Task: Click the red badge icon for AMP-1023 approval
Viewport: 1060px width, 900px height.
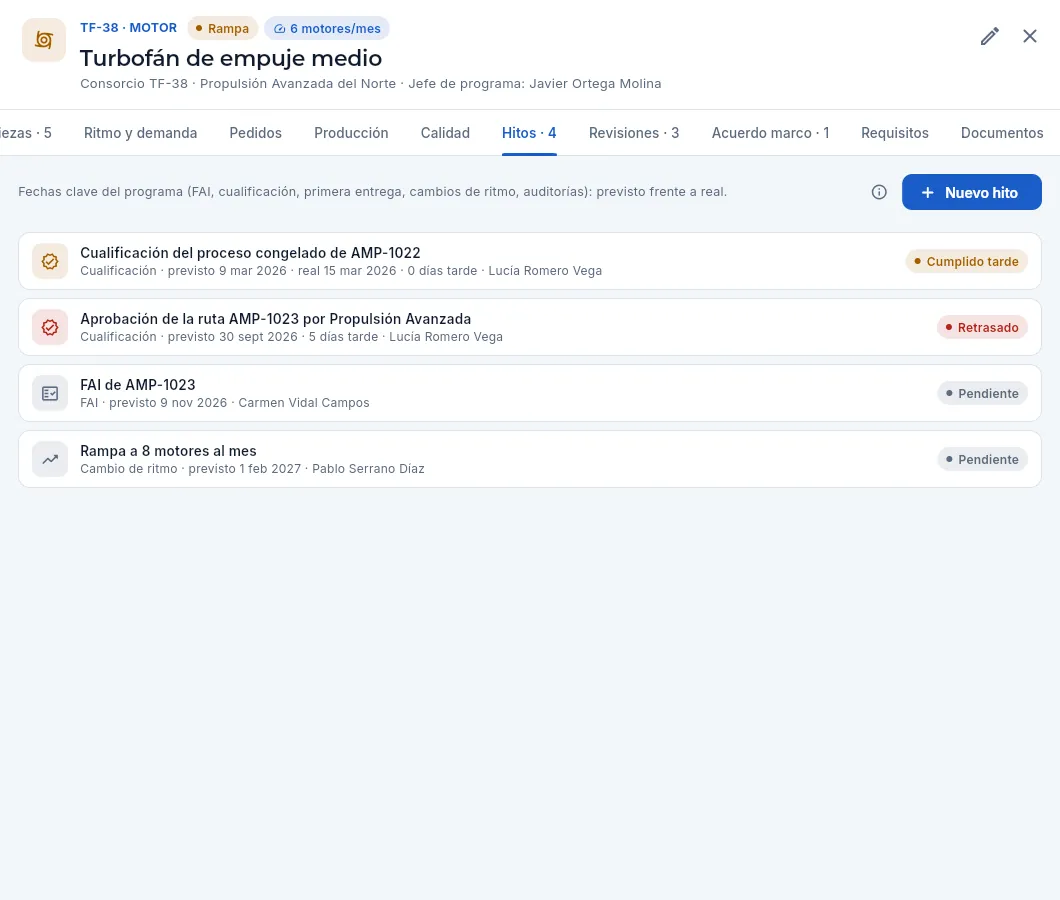Action: coord(50,327)
